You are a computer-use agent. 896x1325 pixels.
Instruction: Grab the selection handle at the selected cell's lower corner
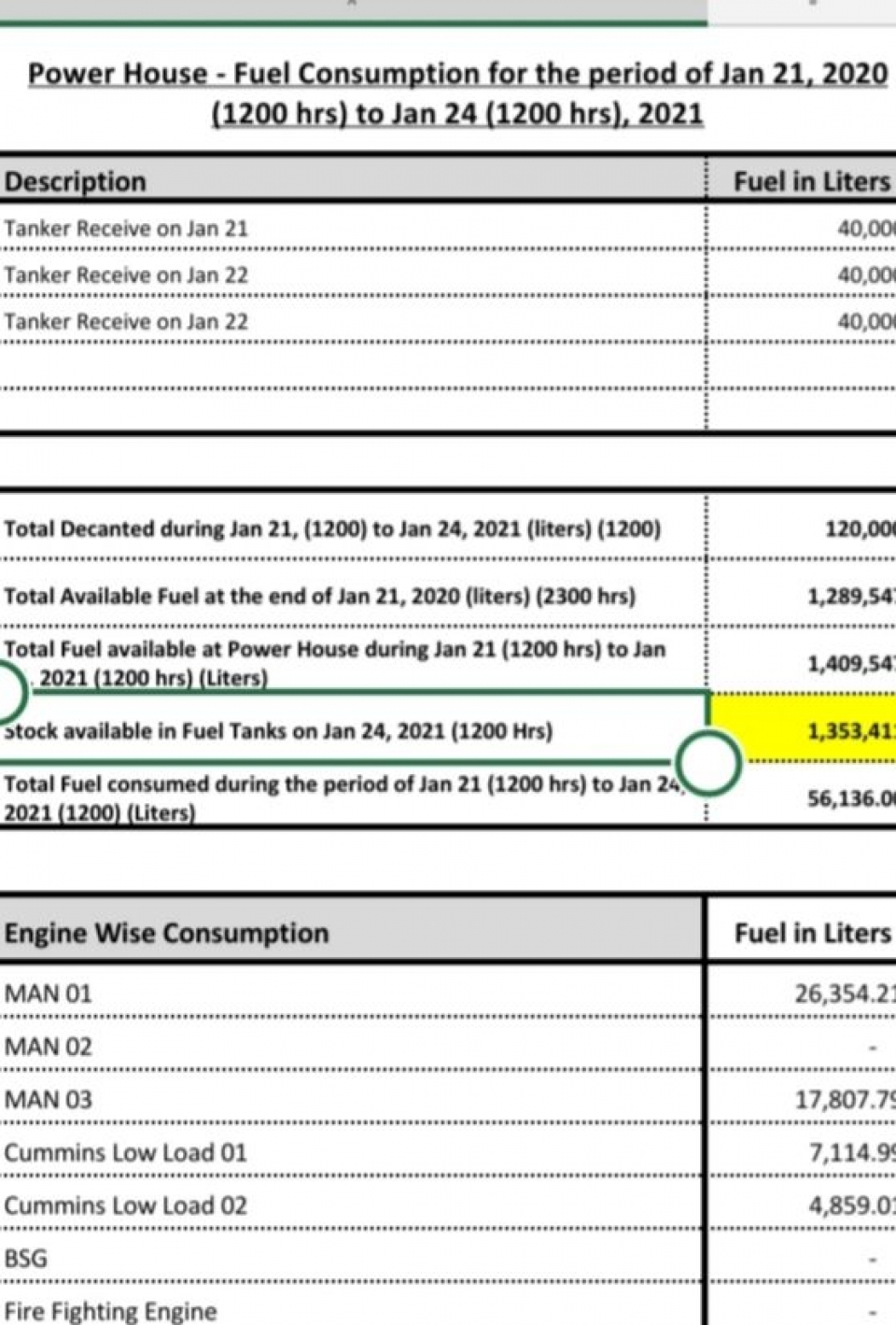(x=708, y=763)
